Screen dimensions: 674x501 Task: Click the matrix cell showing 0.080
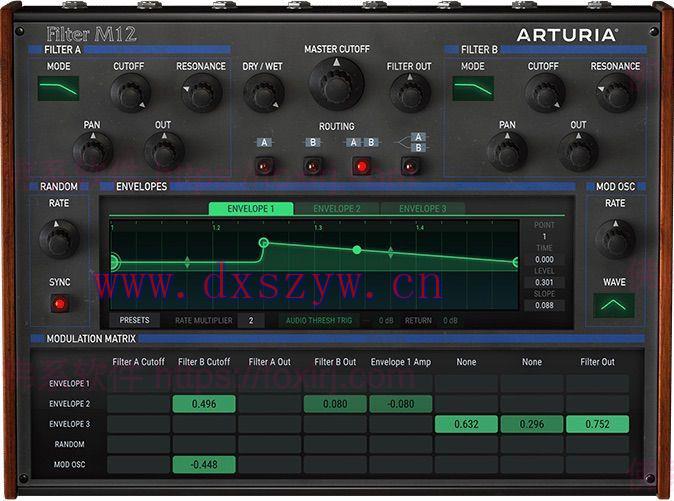[335, 404]
